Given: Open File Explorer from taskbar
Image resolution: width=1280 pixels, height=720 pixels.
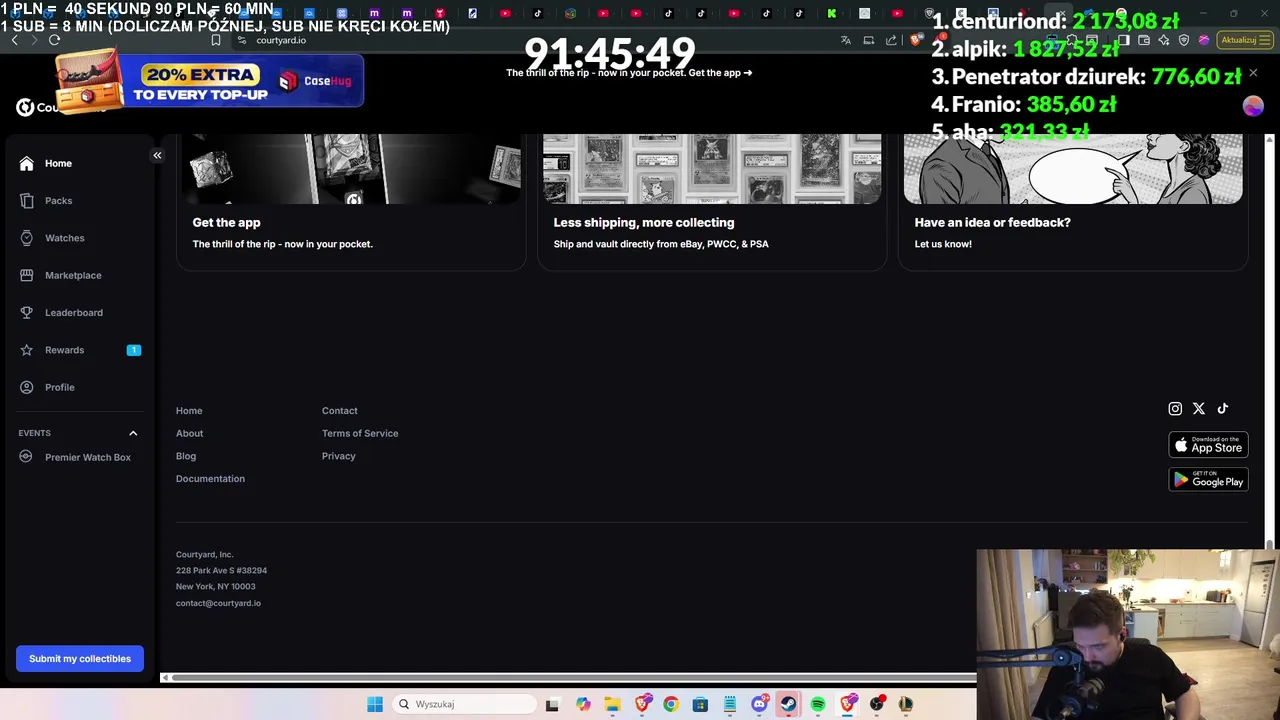Looking at the screenshot, I should click(x=612, y=704).
